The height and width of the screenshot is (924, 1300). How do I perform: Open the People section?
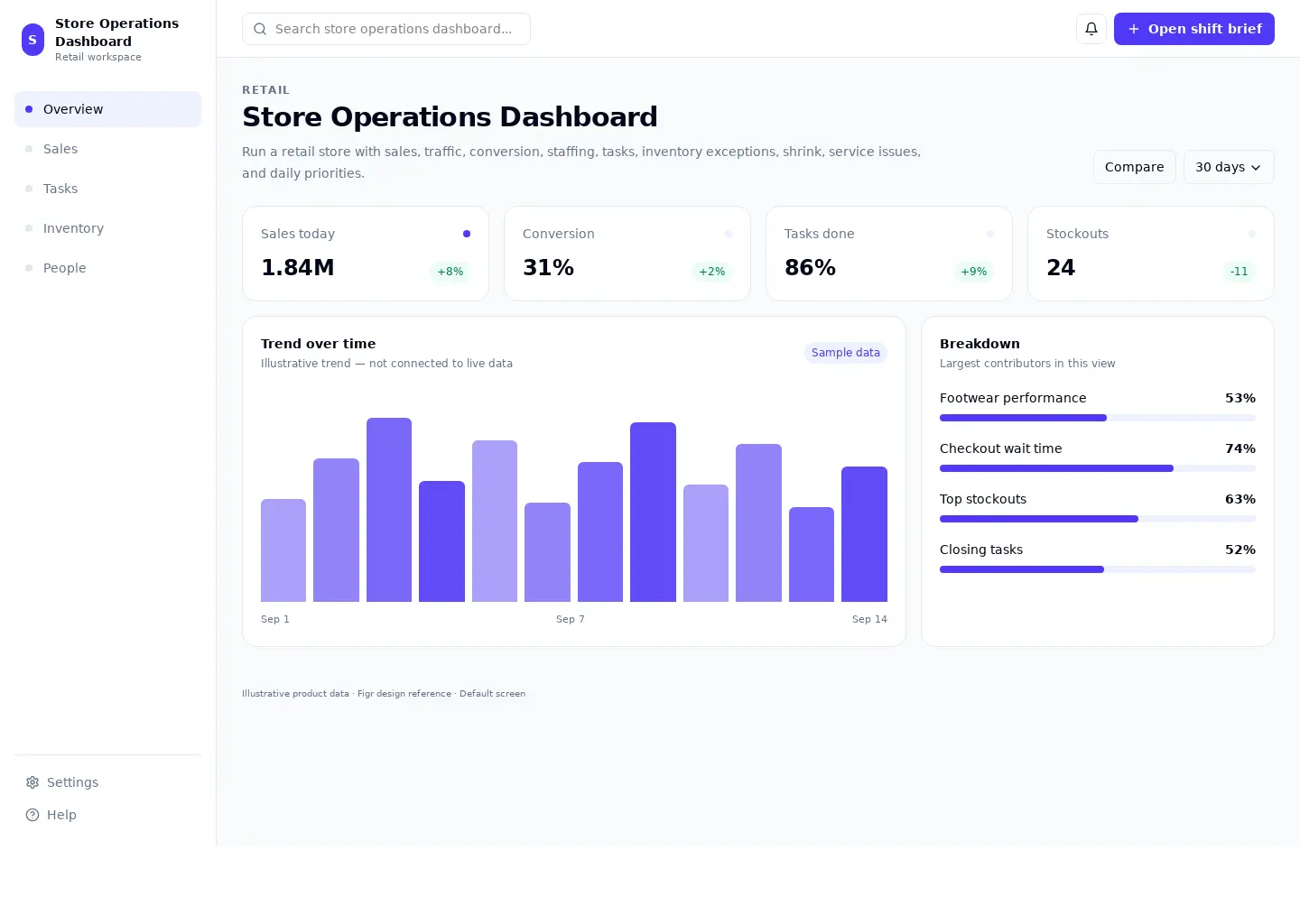[107, 268]
